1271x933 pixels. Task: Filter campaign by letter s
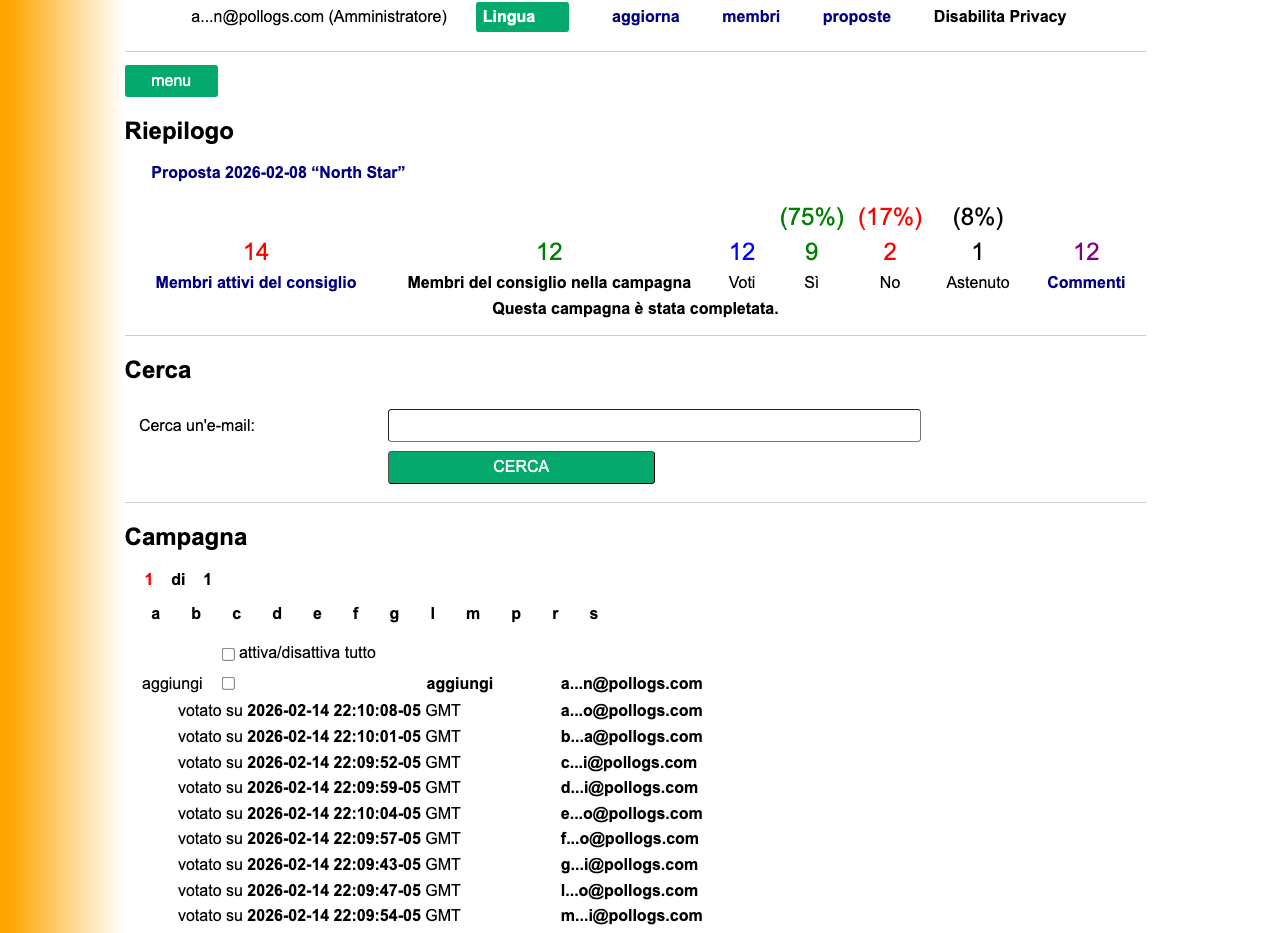click(x=593, y=614)
